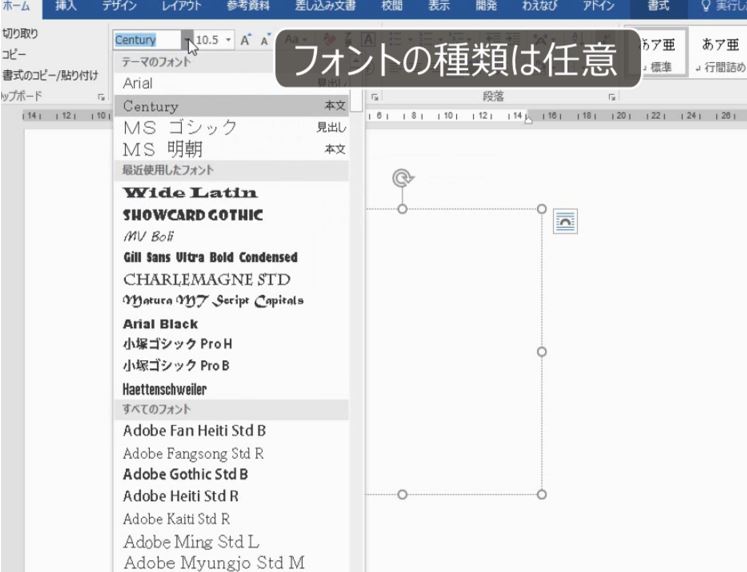The image size is (747, 572).
Task: Select MS 明朝 body font
Action: coord(232,149)
